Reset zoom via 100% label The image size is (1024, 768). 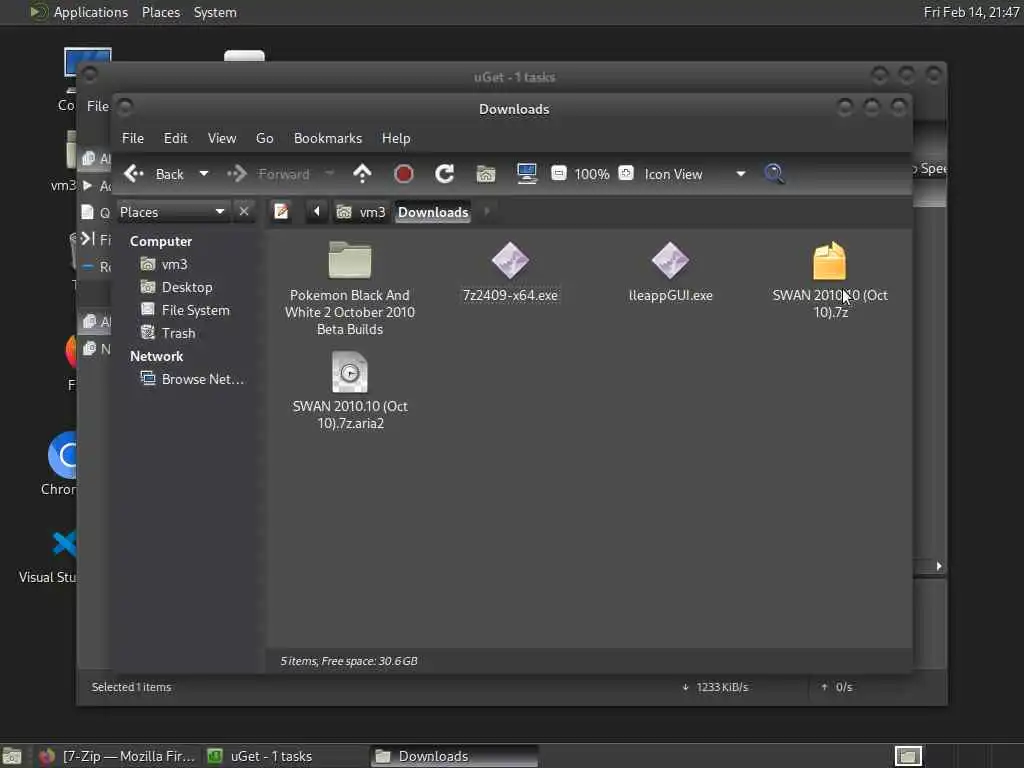[592, 174]
